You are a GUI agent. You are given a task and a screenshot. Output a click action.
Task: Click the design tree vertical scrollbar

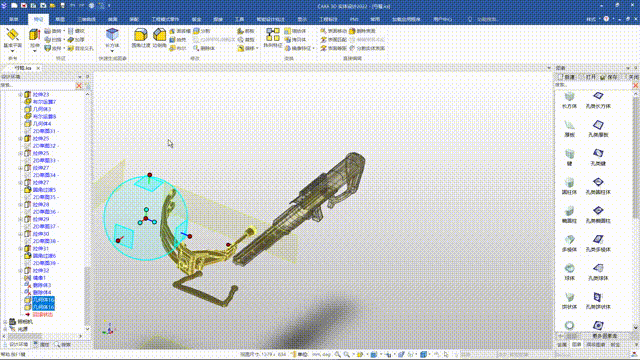pyautogui.click(x=87, y=211)
